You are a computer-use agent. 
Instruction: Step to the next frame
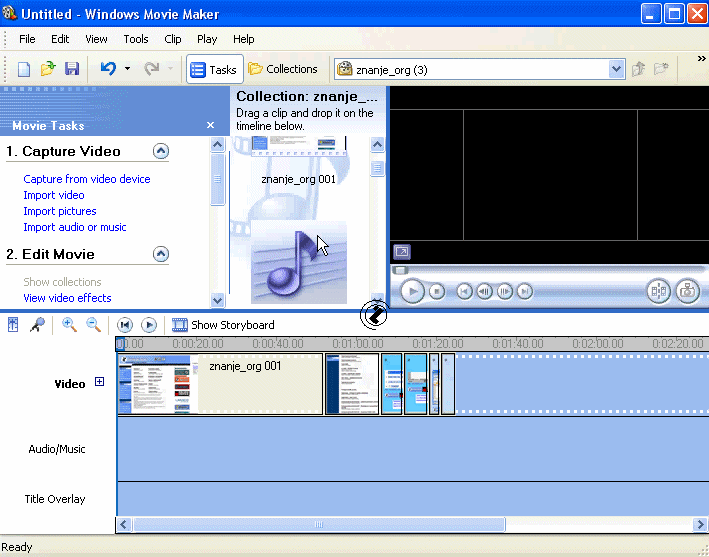(x=505, y=292)
